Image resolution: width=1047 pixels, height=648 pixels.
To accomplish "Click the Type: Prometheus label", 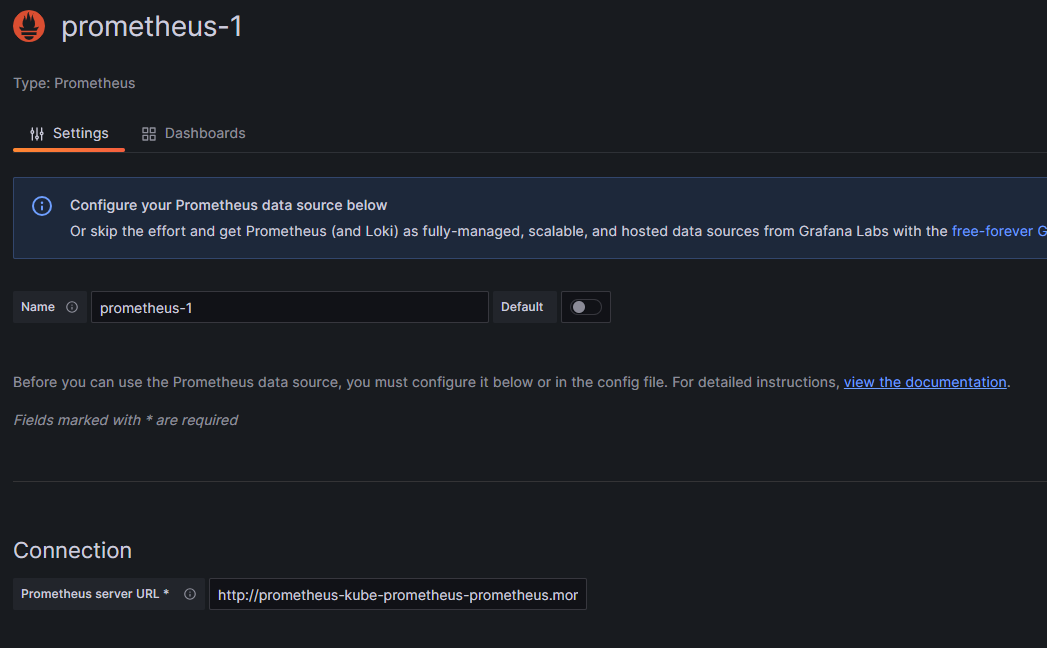I will pyautogui.click(x=74, y=84).
